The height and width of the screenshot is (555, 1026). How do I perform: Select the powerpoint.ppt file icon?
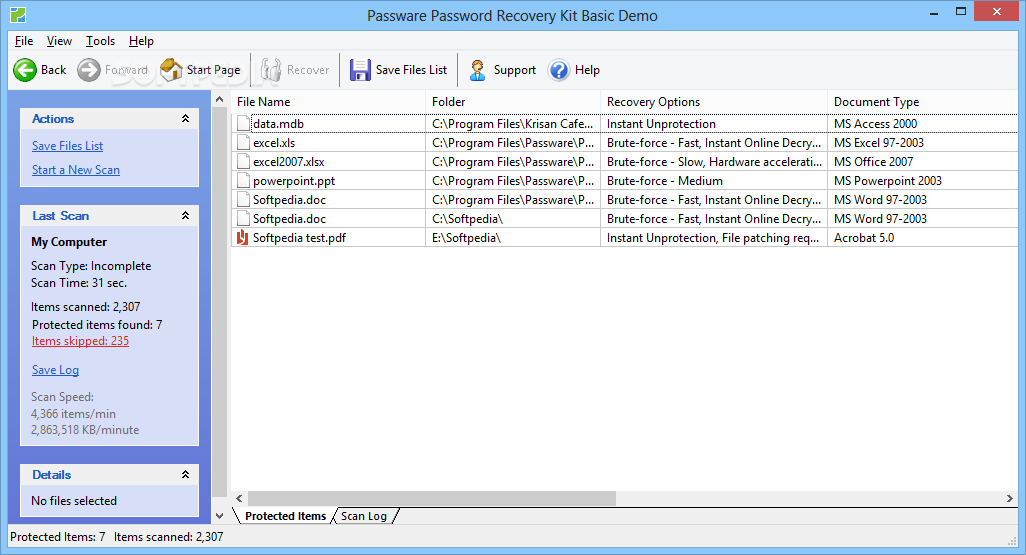(x=243, y=181)
